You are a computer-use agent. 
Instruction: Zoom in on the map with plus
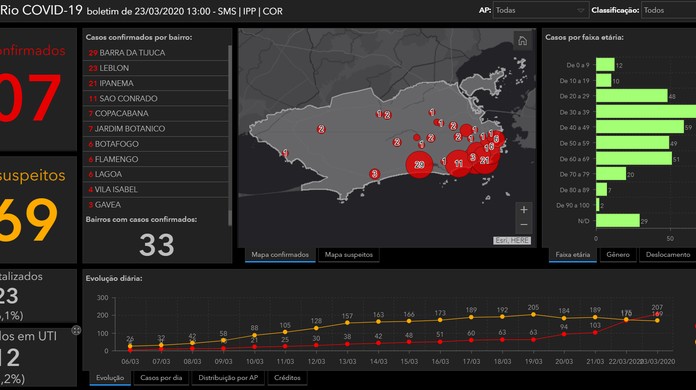(x=524, y=209)
